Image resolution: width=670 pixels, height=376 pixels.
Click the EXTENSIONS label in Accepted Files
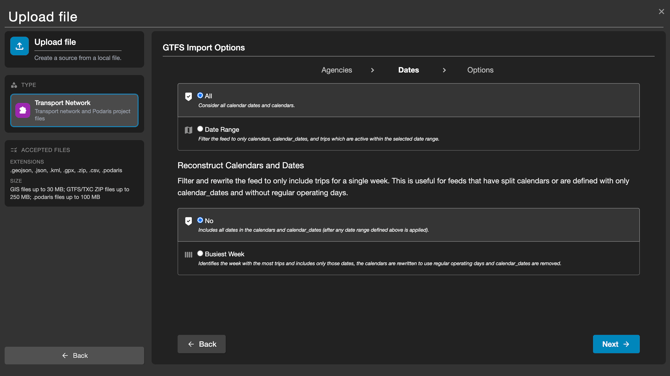tap(27, 162)
